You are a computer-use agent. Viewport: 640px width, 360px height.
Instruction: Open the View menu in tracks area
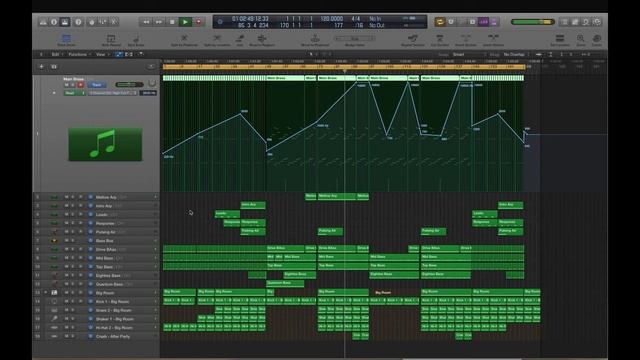(101, 54)
